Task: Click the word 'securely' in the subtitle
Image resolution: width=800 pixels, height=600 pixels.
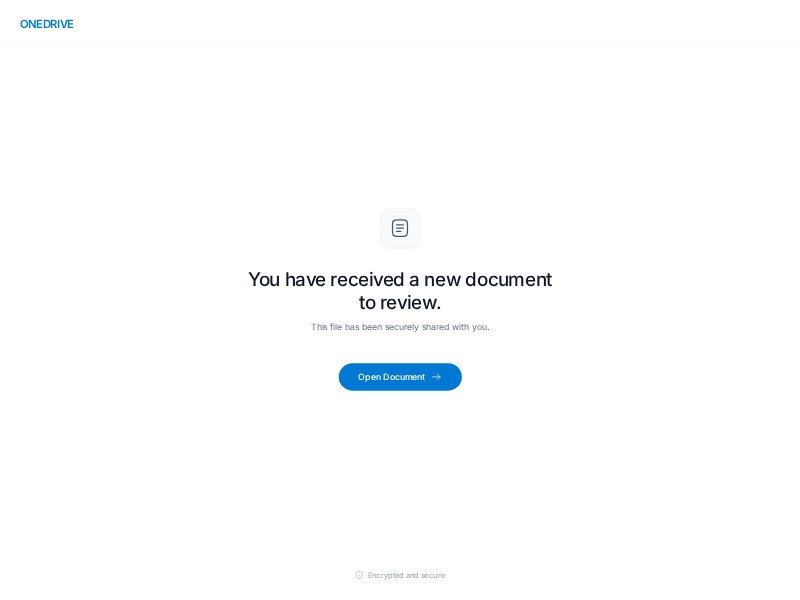Action: click(x=402, y=327)
